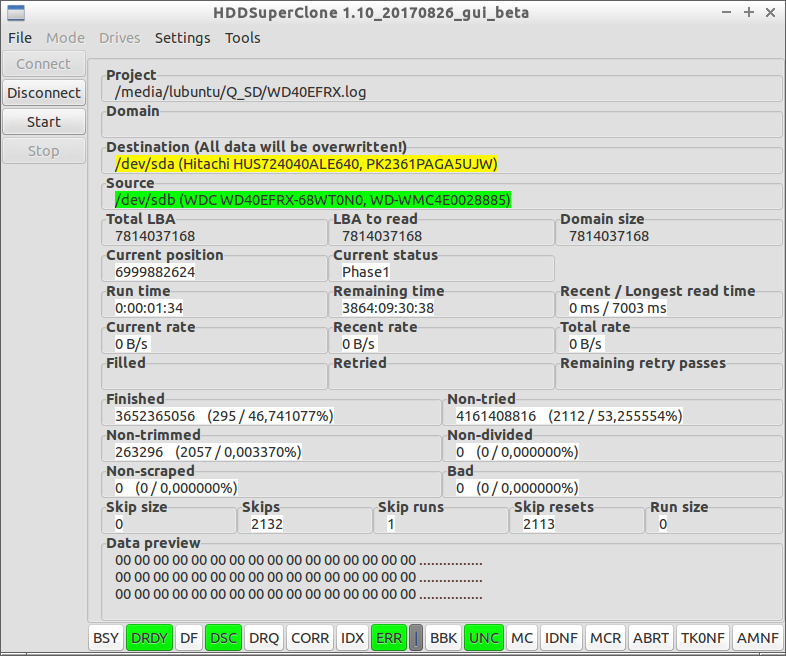
Task: Click the 0 ms / 7003 ms read time
Action: pos(618,308)
